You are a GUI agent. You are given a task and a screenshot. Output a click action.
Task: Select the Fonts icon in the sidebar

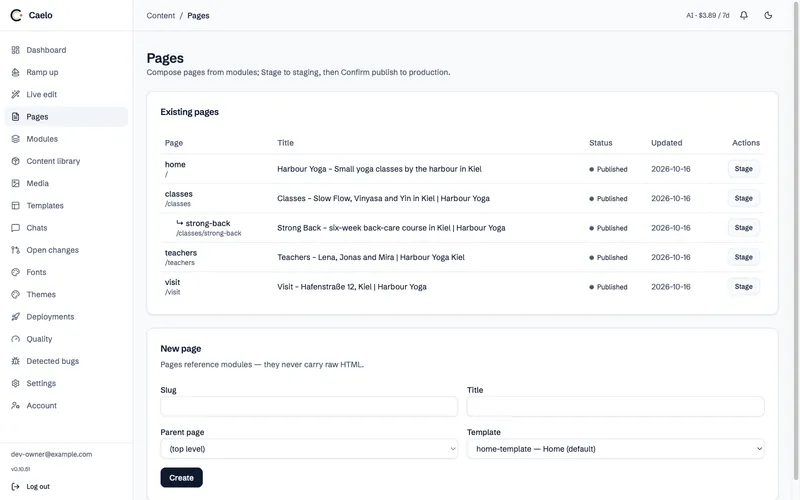(x=15, y=272)
